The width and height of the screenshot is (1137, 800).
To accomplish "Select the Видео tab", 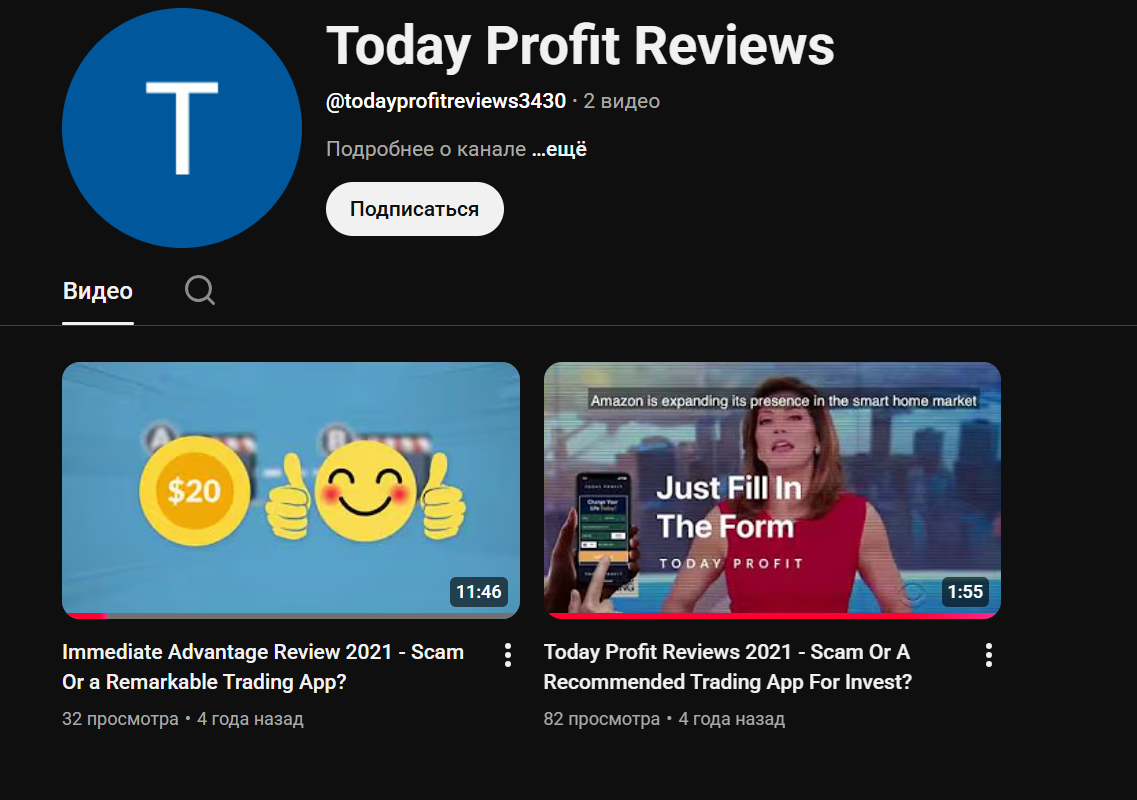I will coord(98,291).
